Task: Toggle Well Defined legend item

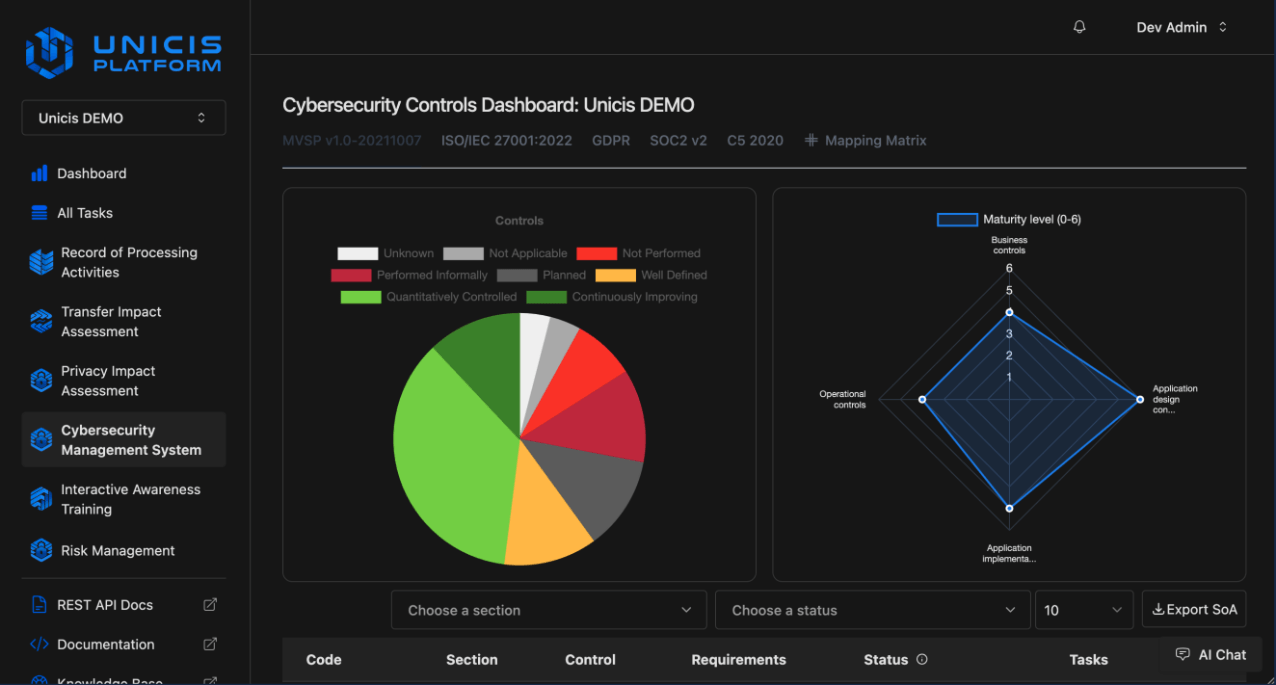Action: pyautogui.click(x=651, y=275)
